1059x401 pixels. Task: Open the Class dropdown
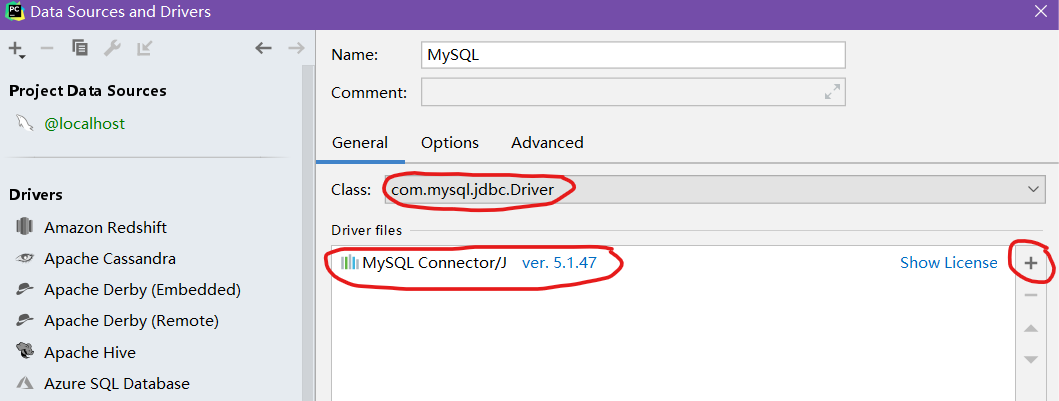coord(715,190)
